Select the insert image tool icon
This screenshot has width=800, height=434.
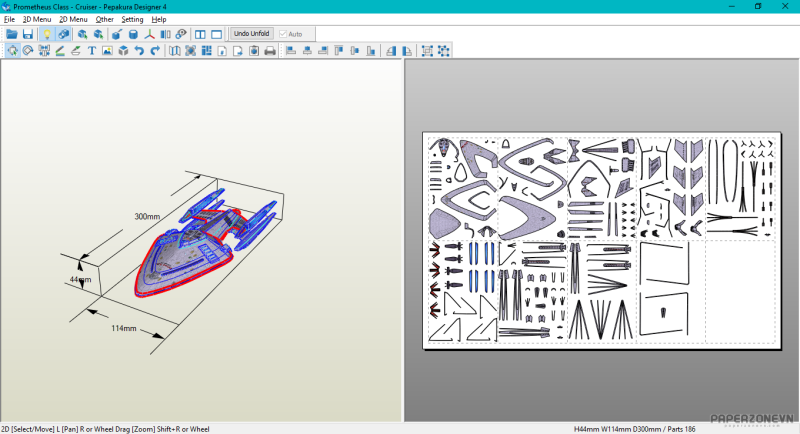click(x=107, y=50)
